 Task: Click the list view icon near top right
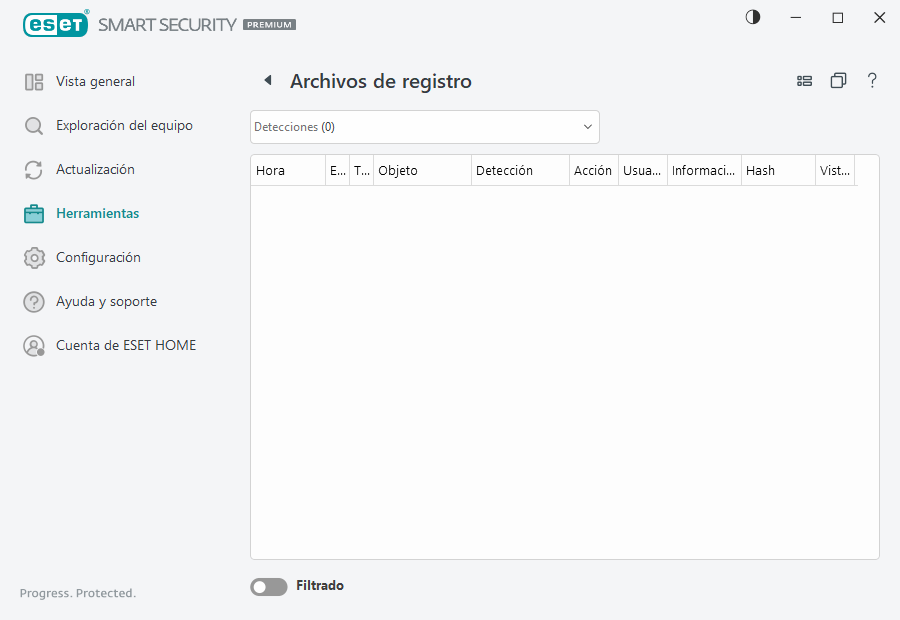pos(805,81)
